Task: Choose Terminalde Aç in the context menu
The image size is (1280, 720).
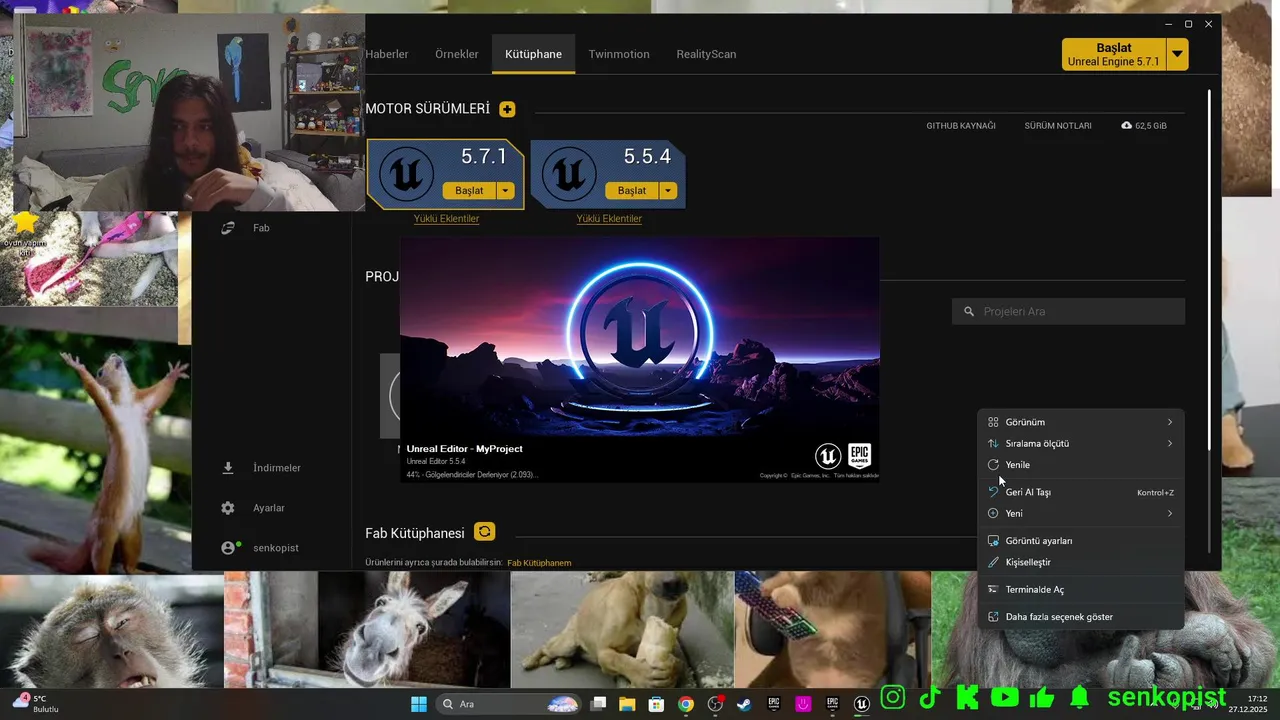Action: (1080, 590)
